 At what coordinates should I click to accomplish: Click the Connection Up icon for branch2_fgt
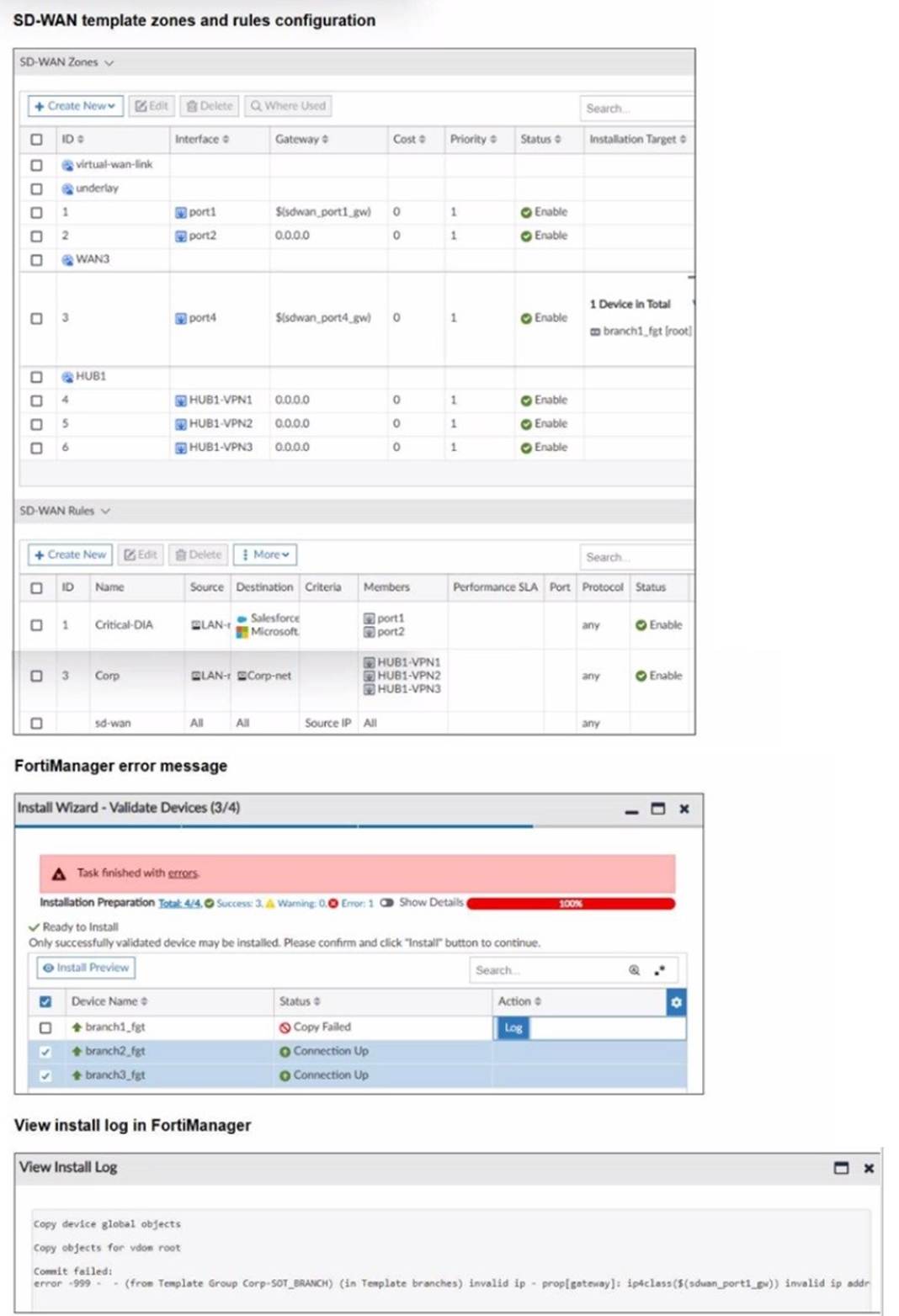point(285,1050)
